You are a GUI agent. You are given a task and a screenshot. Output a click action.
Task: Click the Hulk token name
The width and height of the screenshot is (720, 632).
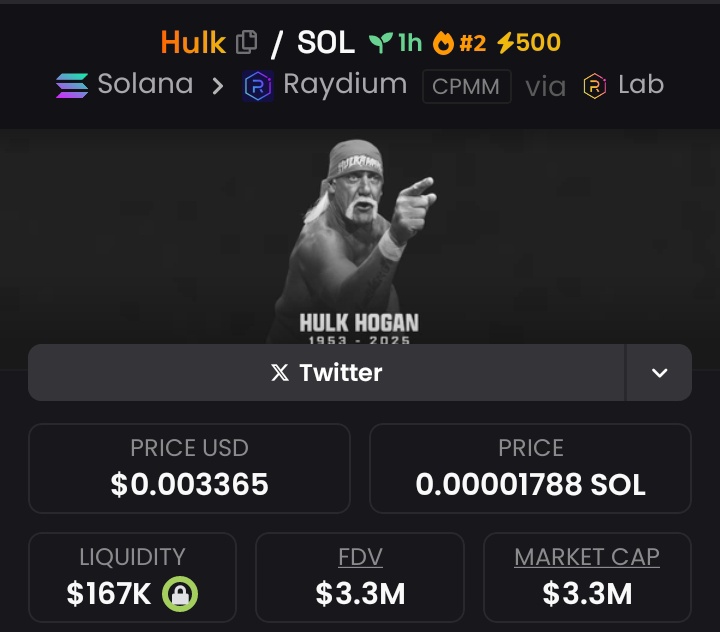[x=193, y=42]
